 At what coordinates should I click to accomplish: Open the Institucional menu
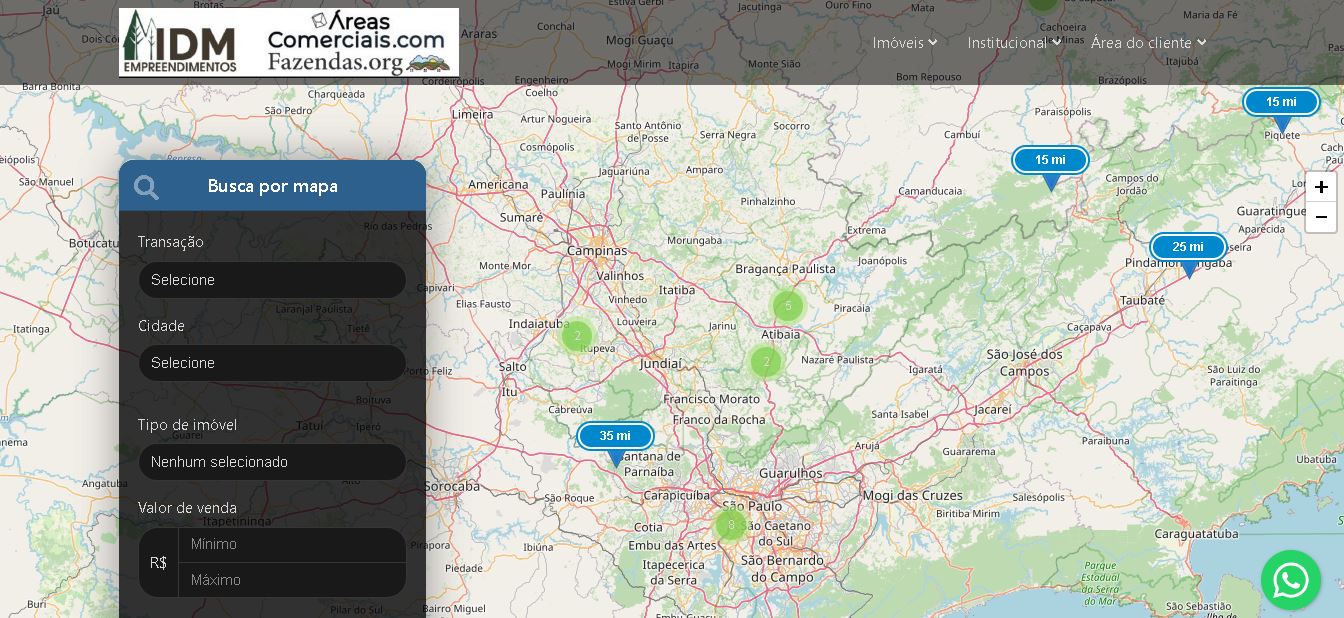point(1014,43)
